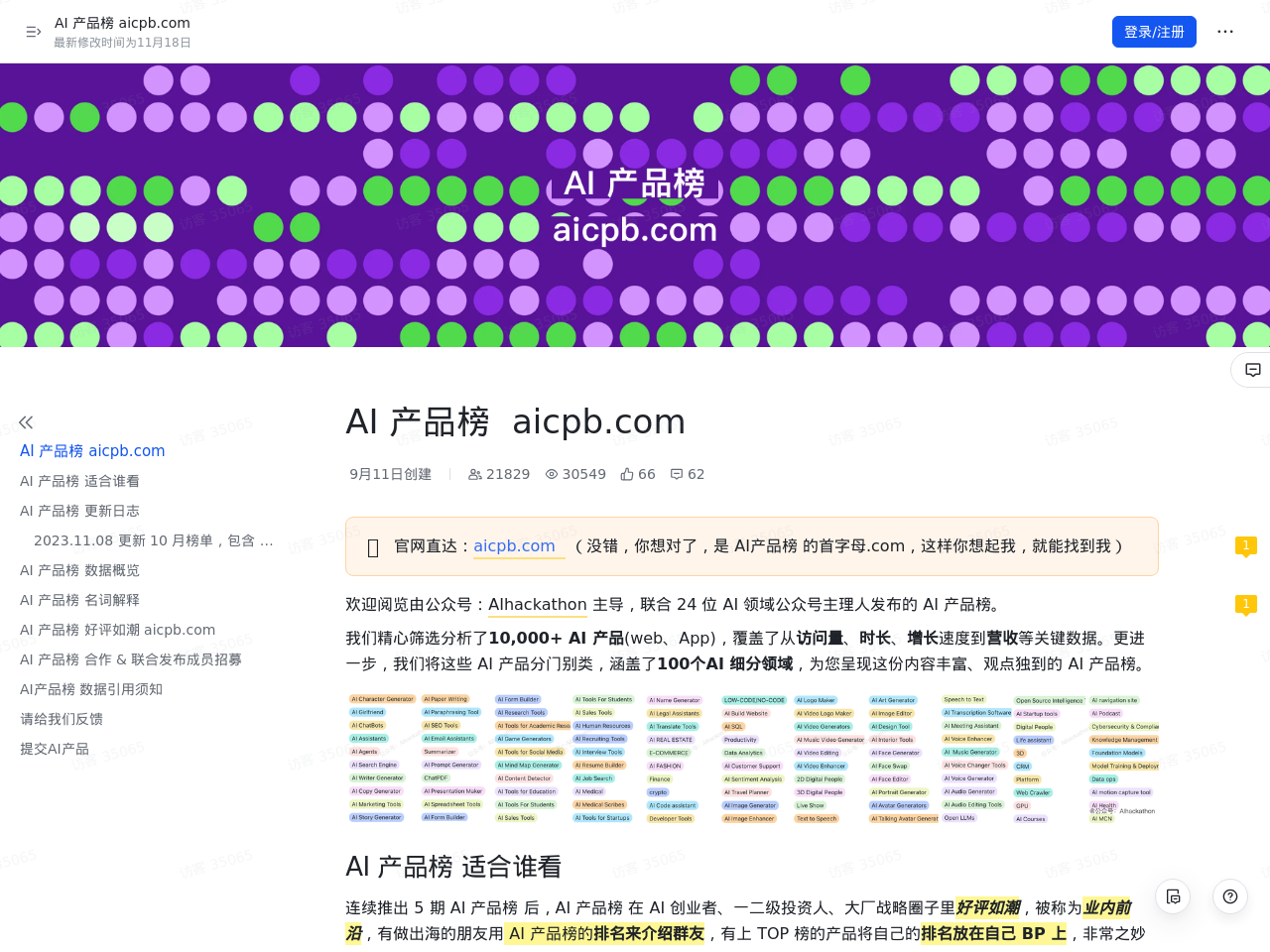Go to outline item AI 产品榜 适合谁看

pos(79,481)
